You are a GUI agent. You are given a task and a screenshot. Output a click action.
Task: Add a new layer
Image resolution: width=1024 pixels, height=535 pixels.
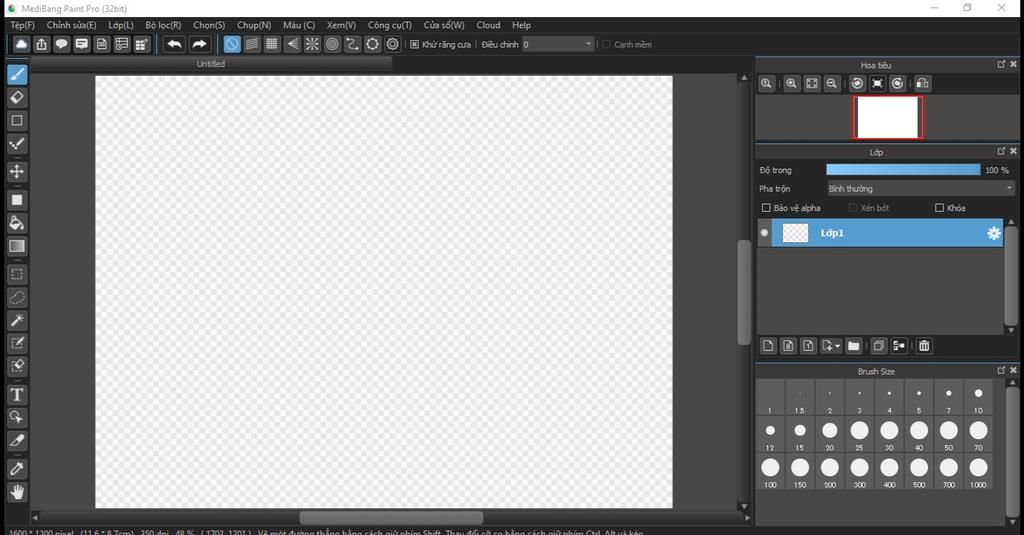(x=768, y=346)
